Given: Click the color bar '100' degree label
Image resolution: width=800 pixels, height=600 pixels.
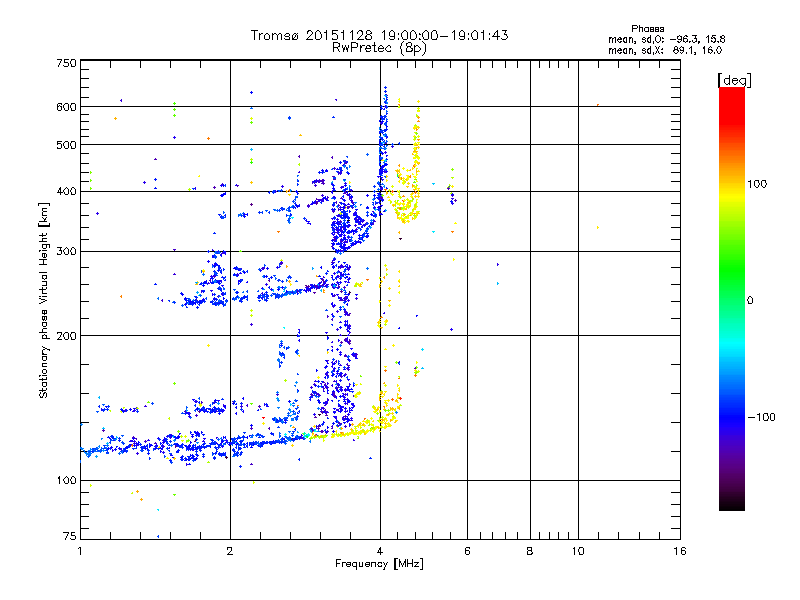Looking at the screenshot, I should (x=757, y=184).
